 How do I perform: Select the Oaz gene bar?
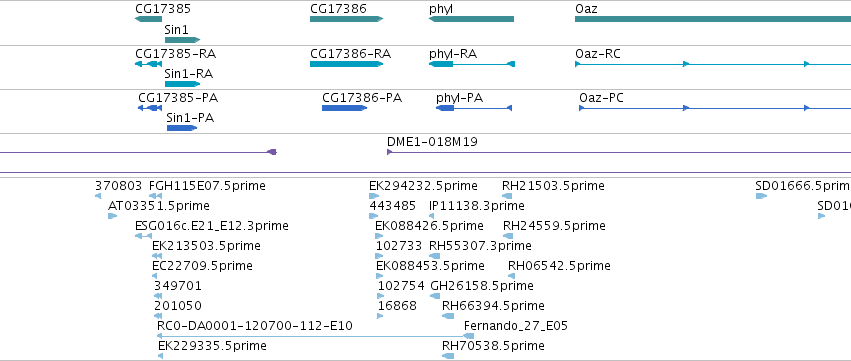pyautogui.click(x=713, y=19)
